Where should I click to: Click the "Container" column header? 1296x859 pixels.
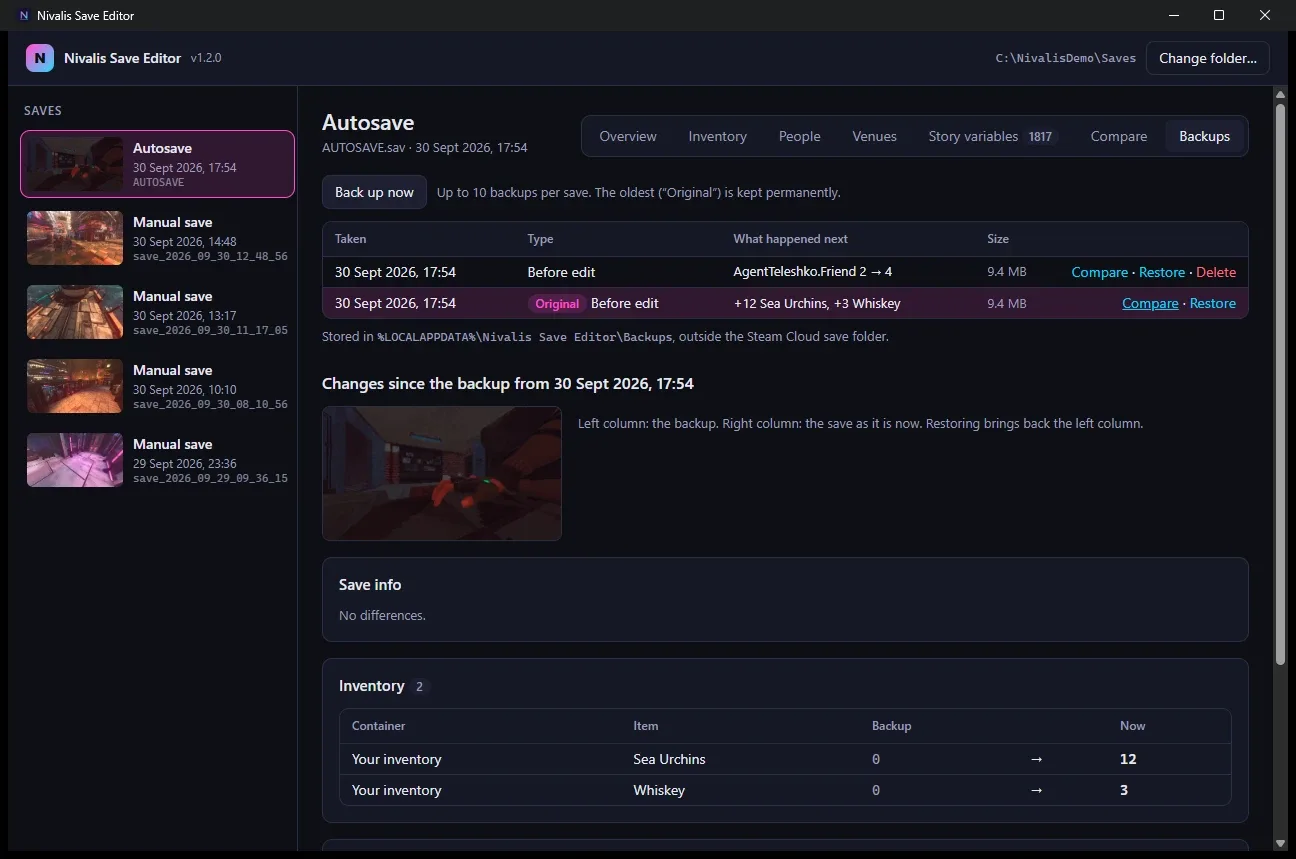pos(378,726)
